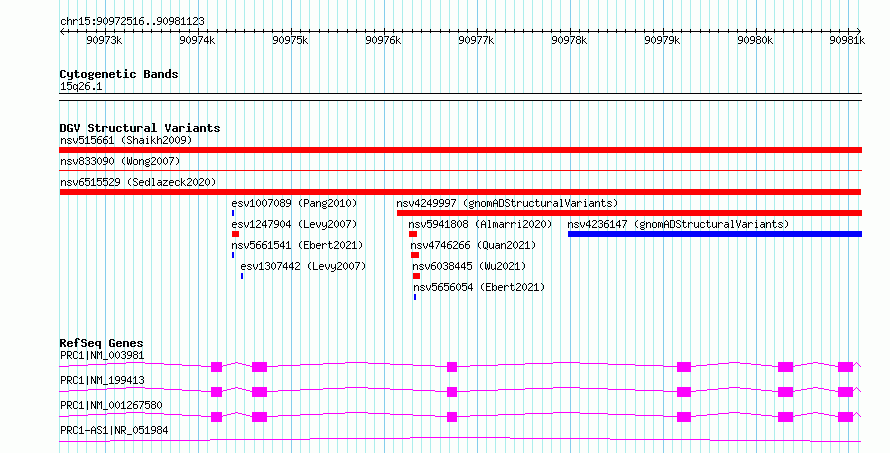
Task: Open the nsv5656054 (Ebert2021) variant label
Action: click(479, 287)
